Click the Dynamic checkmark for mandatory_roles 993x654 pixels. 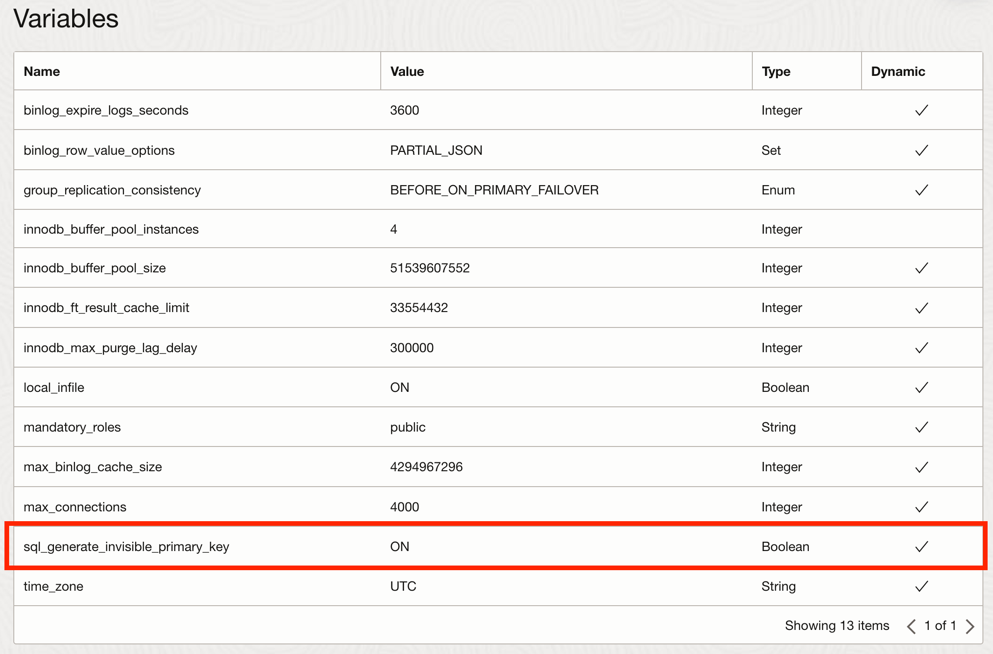(x=921, y=427)
